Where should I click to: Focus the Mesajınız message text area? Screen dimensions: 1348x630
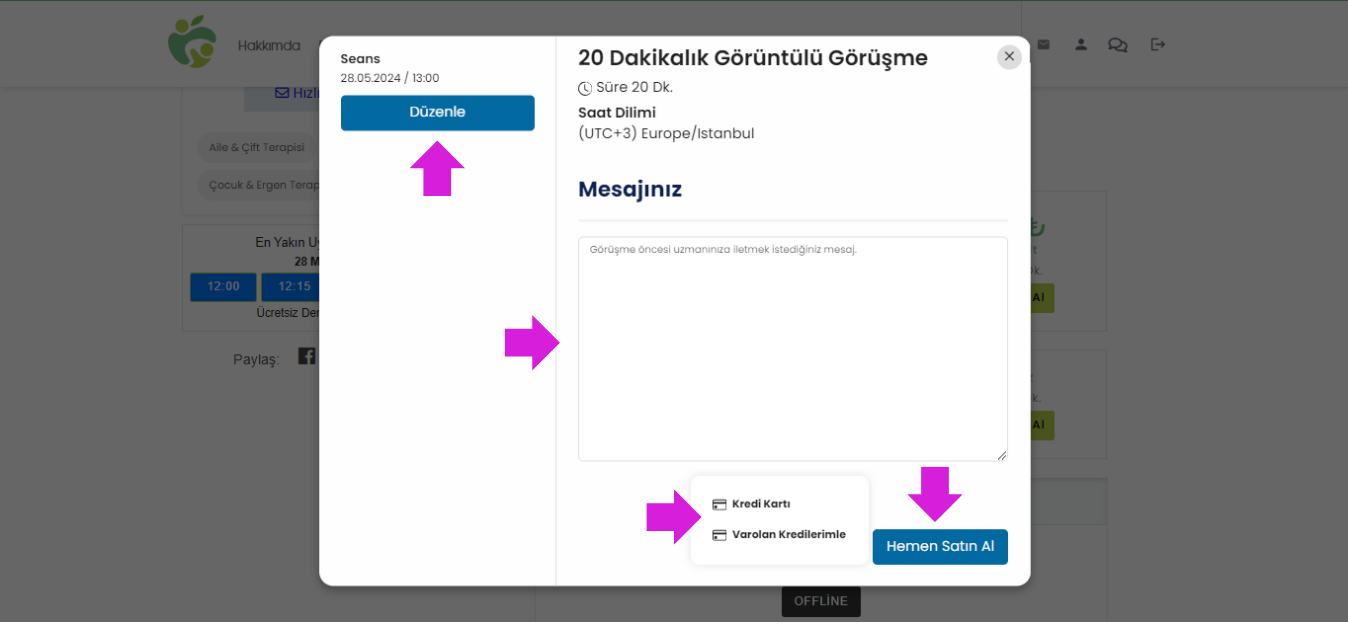(793, 349)
